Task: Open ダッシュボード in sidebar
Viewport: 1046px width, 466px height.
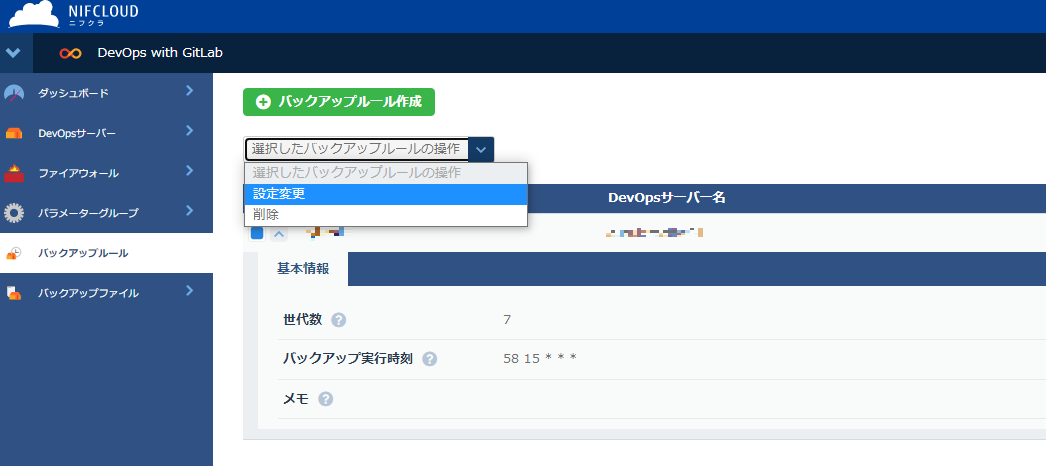Action: [73, 93]
